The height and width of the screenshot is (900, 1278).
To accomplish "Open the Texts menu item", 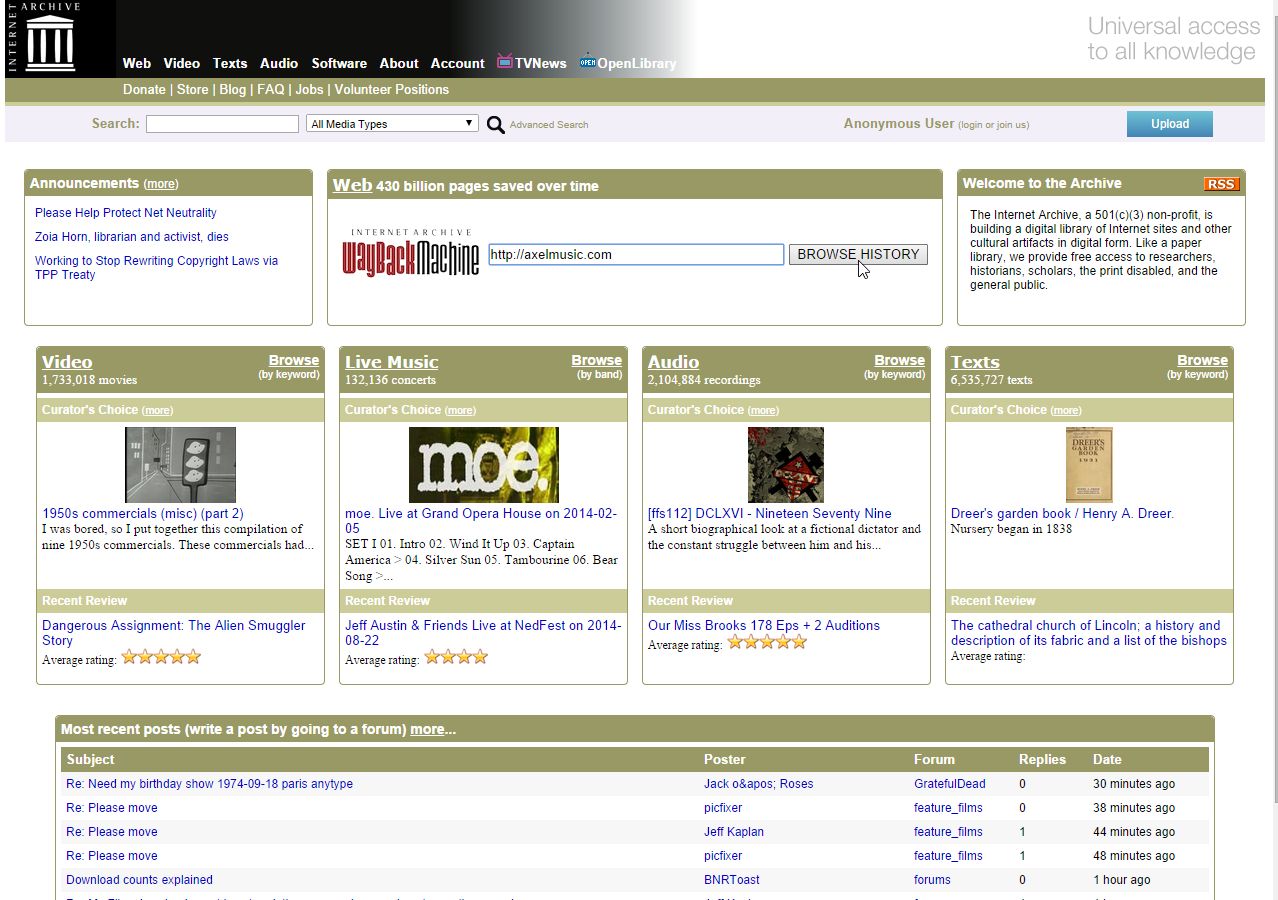I will point(230,63).
